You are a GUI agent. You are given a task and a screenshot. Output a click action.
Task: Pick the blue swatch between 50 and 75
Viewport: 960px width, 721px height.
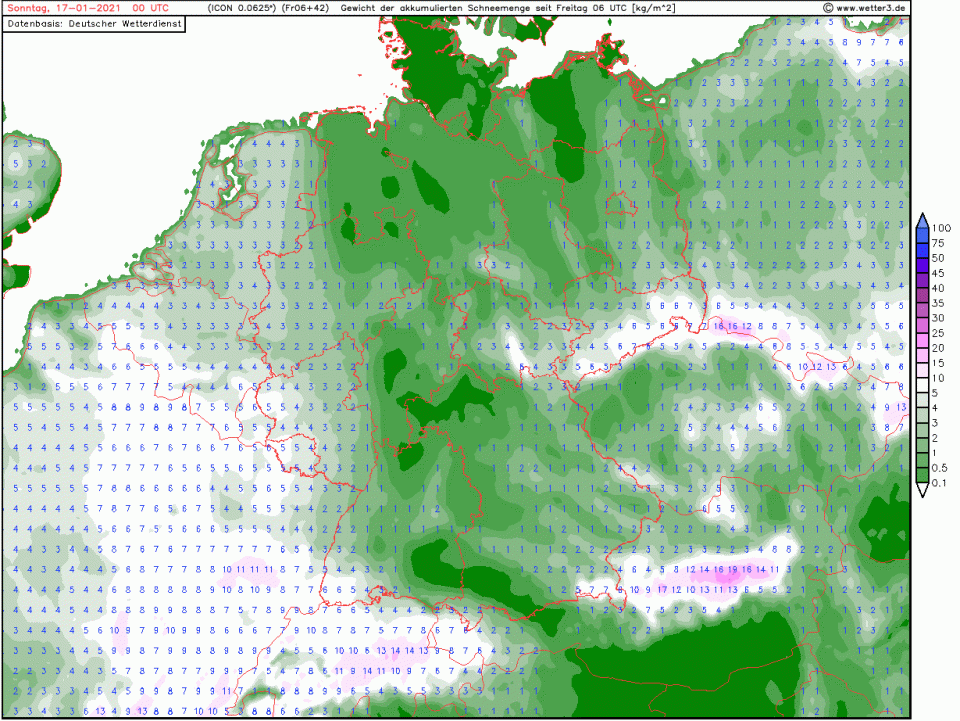(x=922, y=250)
